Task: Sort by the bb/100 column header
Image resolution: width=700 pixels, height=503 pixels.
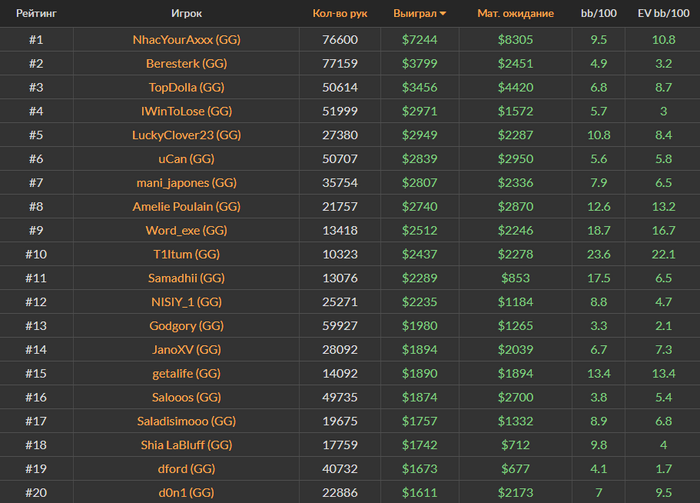Action: click(599, 14)
